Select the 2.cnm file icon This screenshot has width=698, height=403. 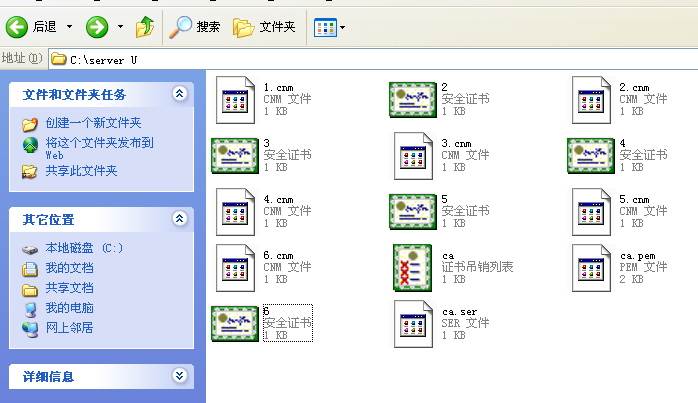click(592, 100)
